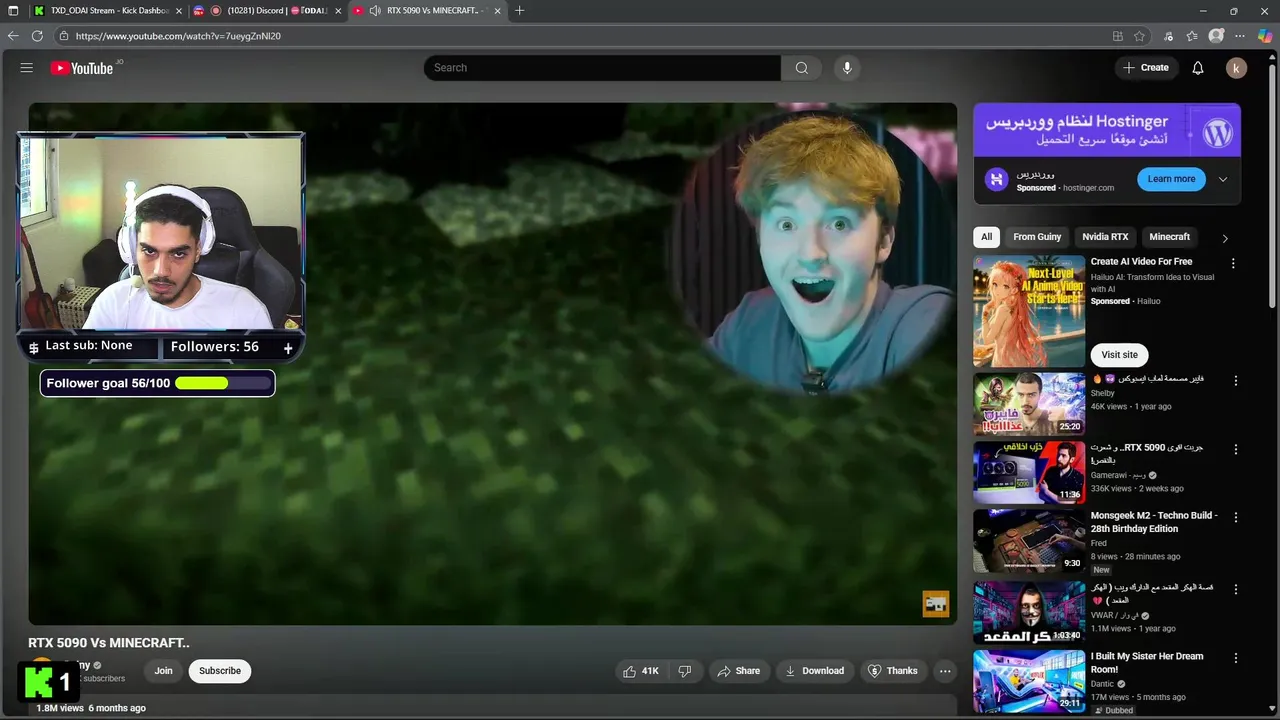Screen dimensions: 1280x720
Task: Close the Discord tab
Action: point(337,11)
